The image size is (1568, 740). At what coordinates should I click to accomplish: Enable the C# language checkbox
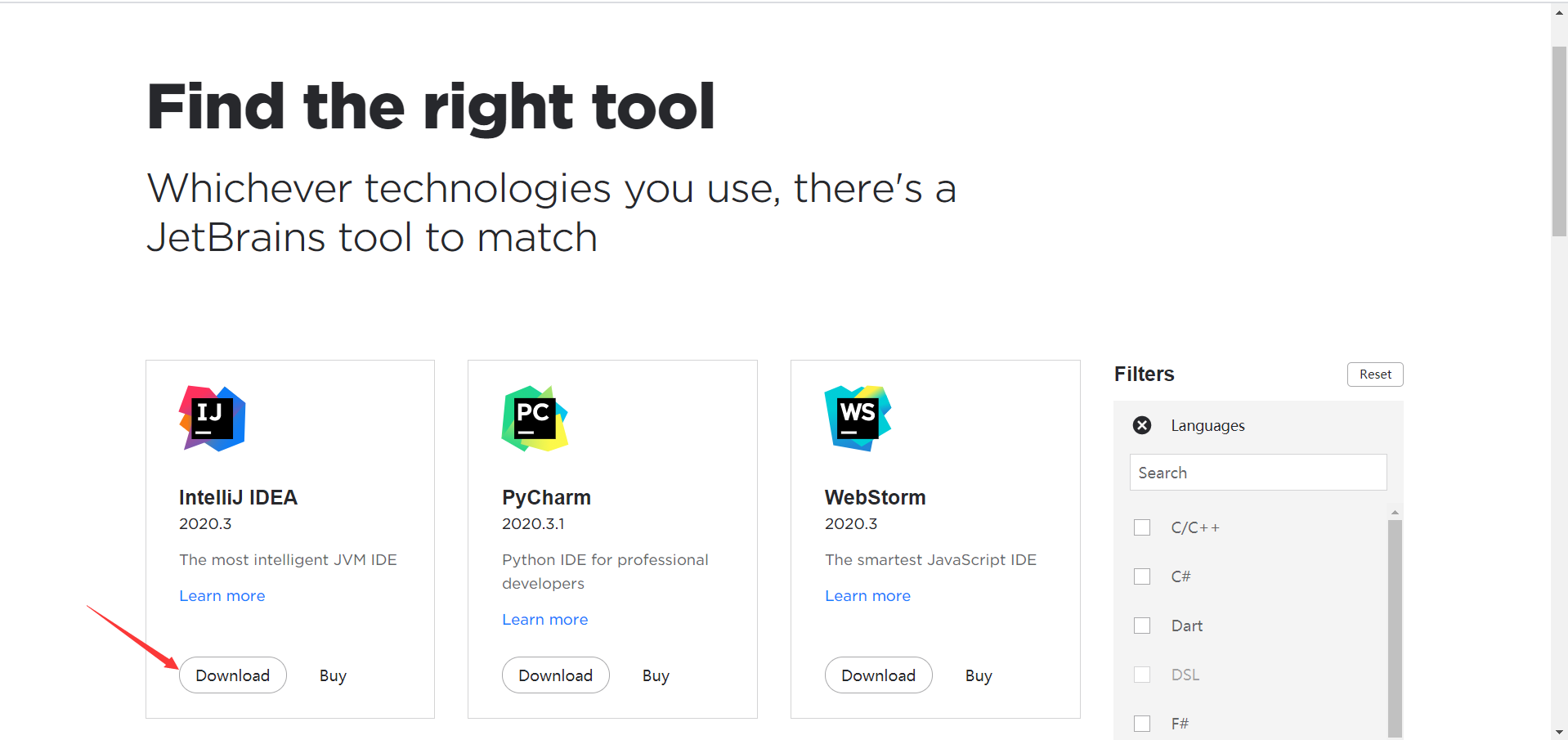[1142, 576]
